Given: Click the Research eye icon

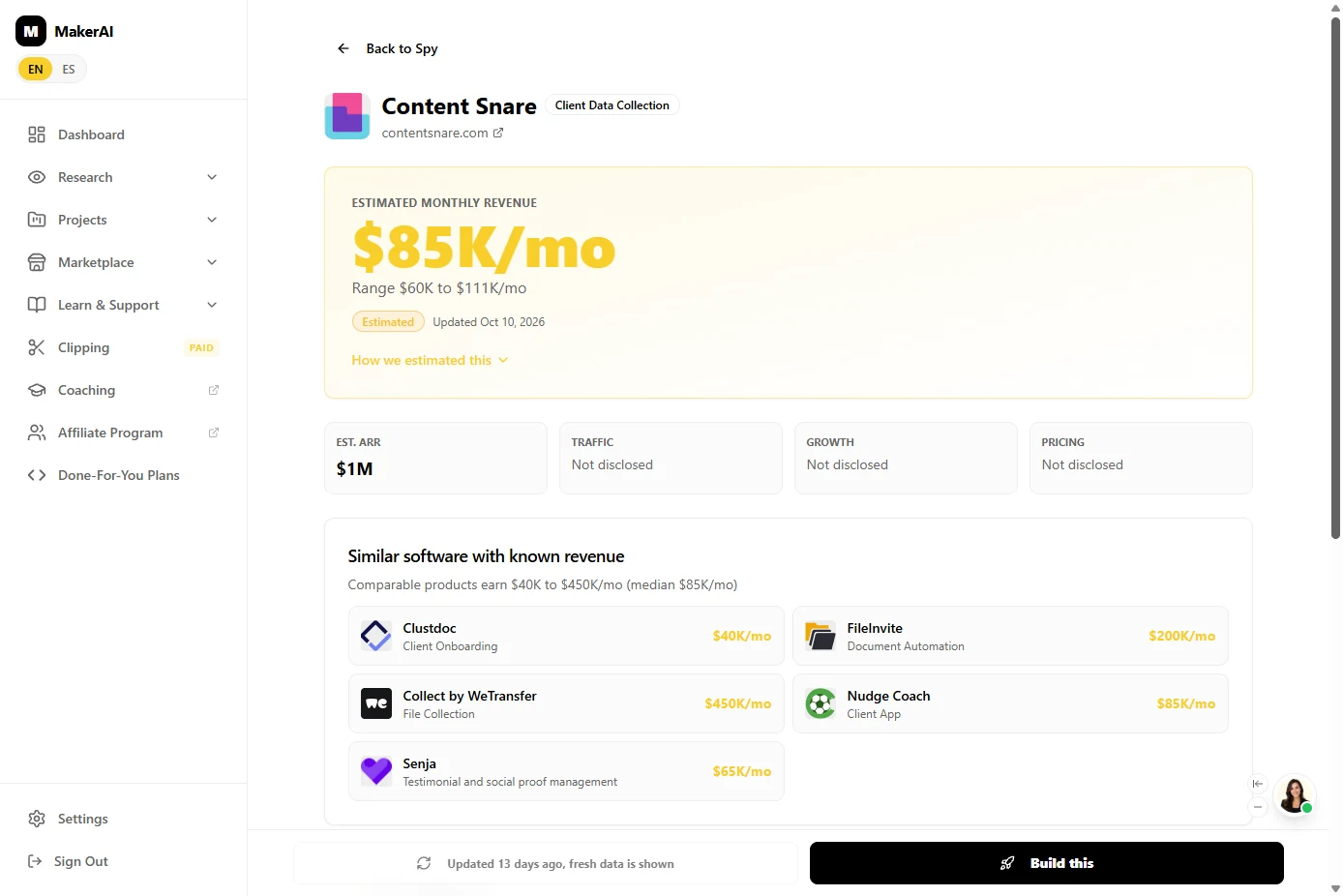Looking at the screenshot, I should 37,177.
